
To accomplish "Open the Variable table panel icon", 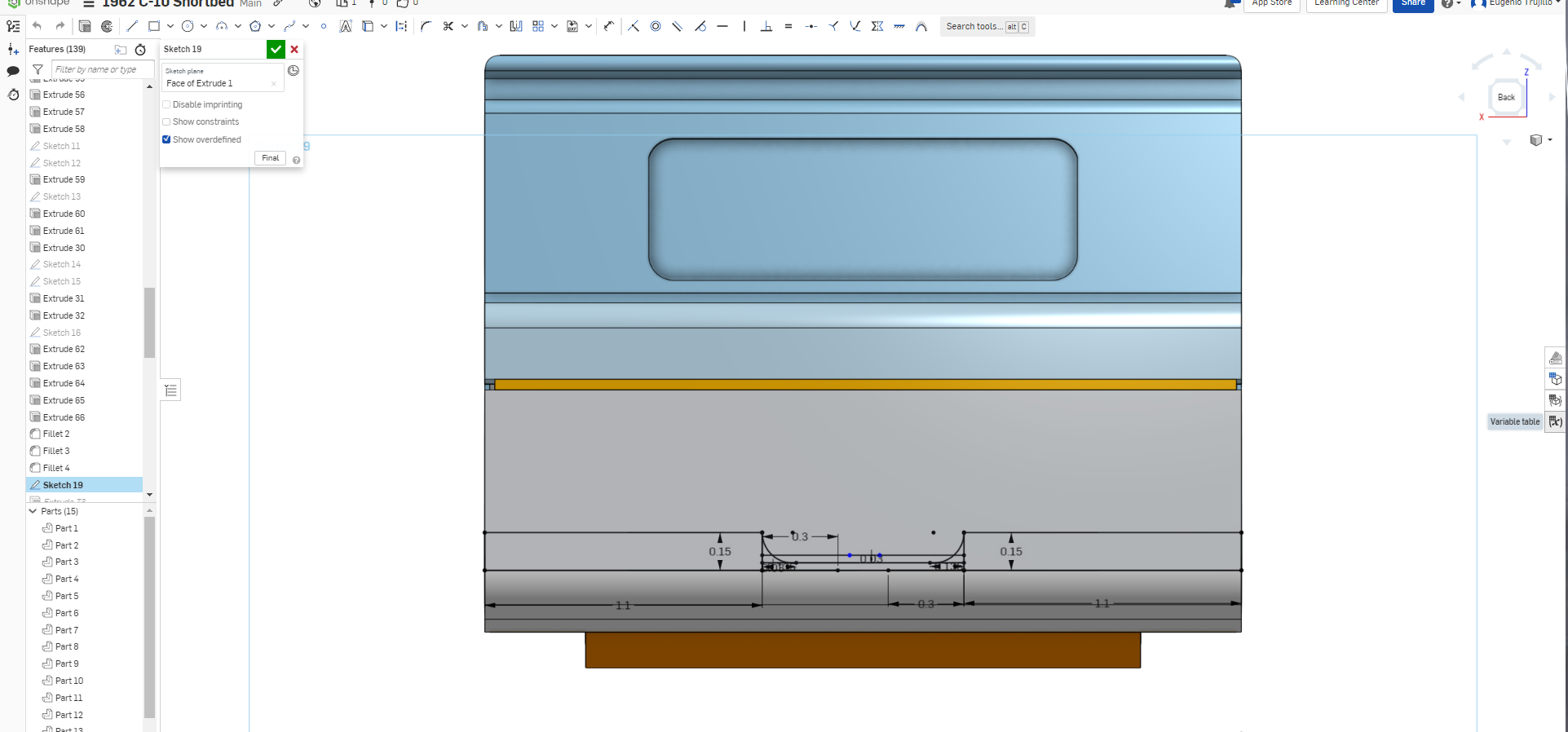I will tap(1556, 421).
